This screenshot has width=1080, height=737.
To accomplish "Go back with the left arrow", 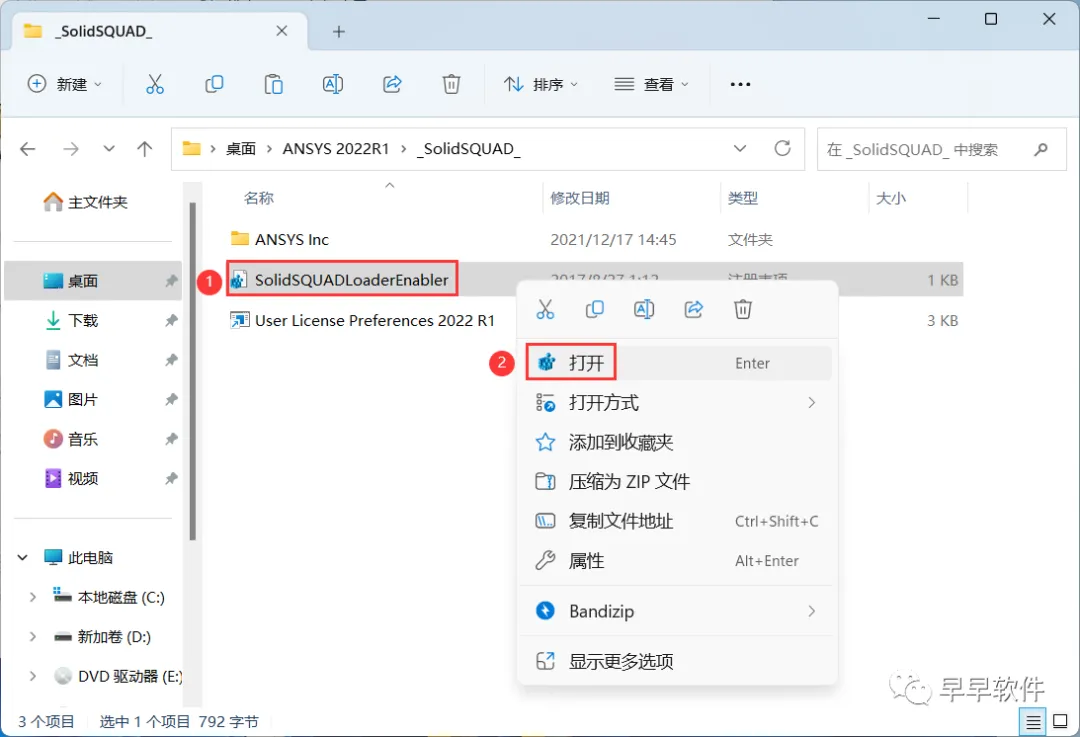I will tap(28, 149).
